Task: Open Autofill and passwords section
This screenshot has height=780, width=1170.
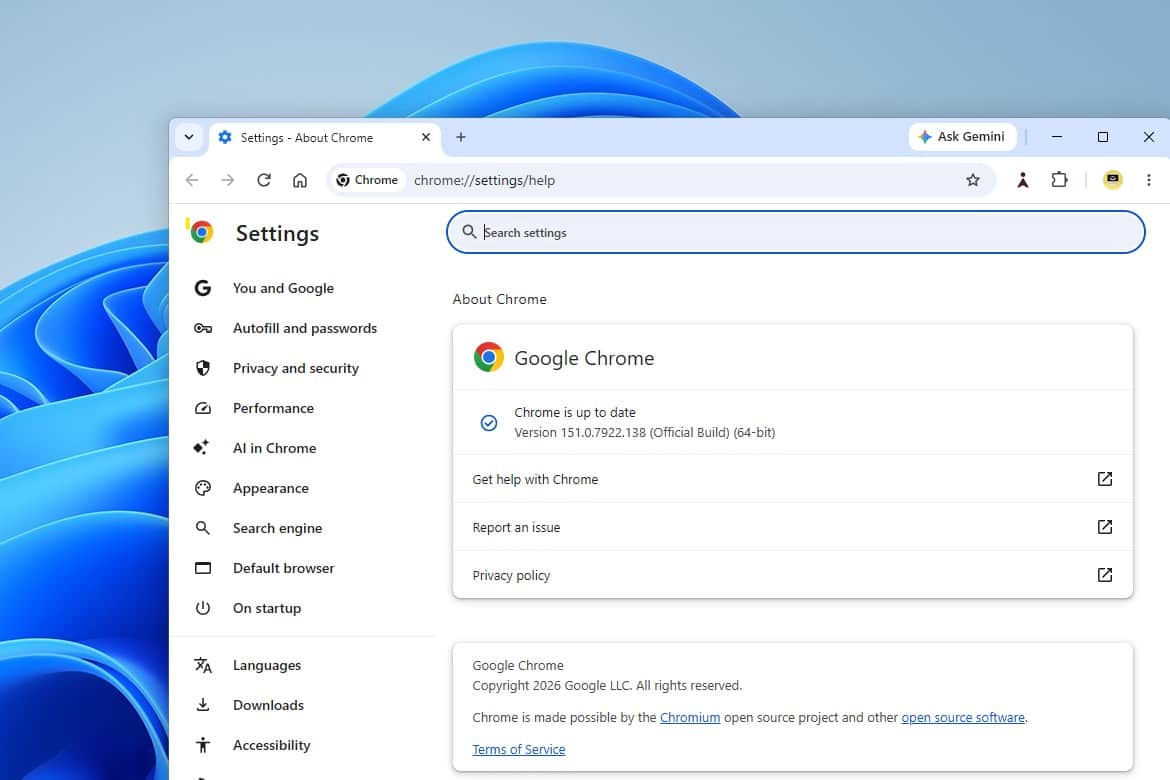Action: point(304,328)
